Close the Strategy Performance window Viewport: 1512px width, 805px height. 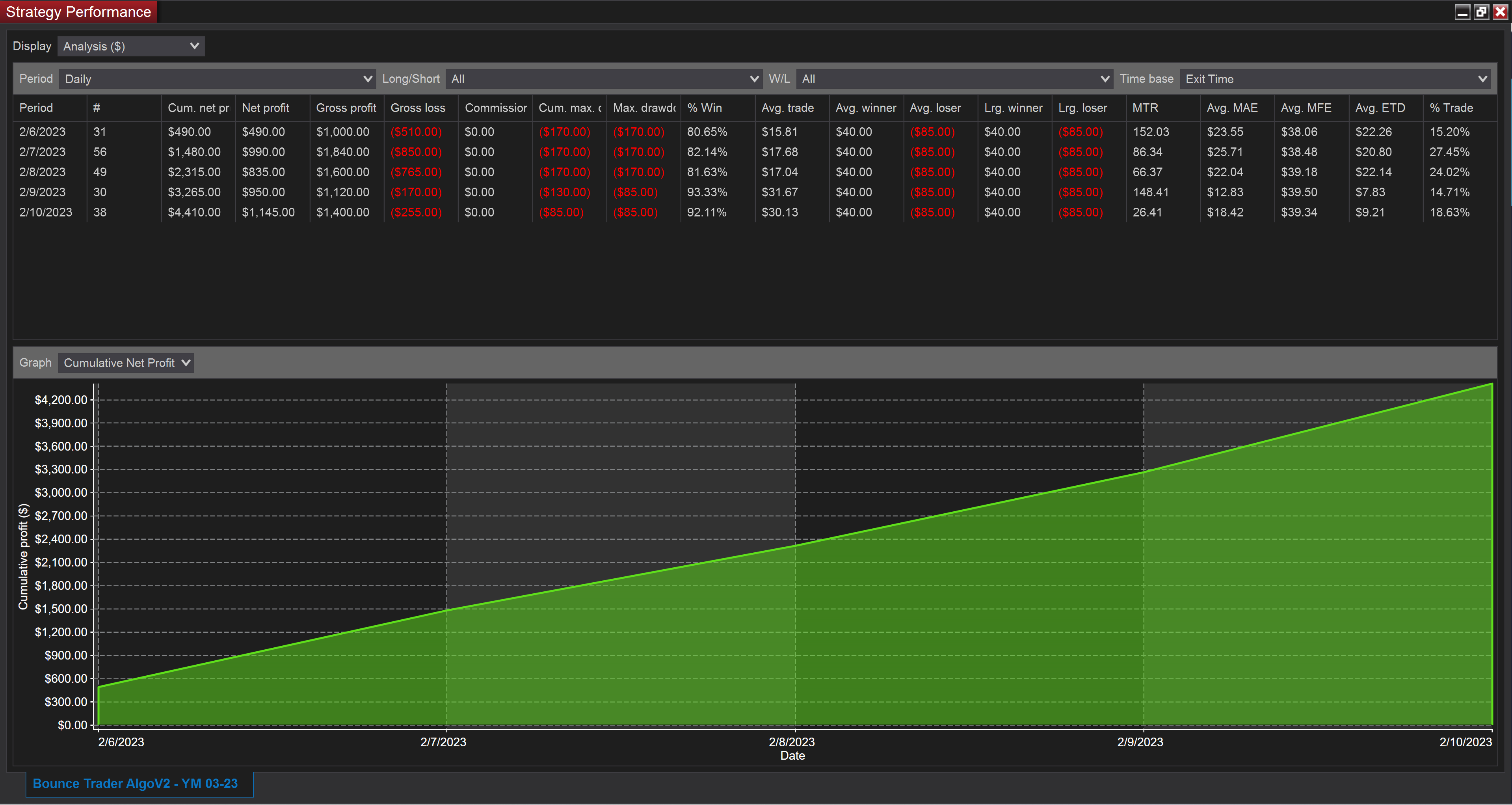pos(1500,12)
